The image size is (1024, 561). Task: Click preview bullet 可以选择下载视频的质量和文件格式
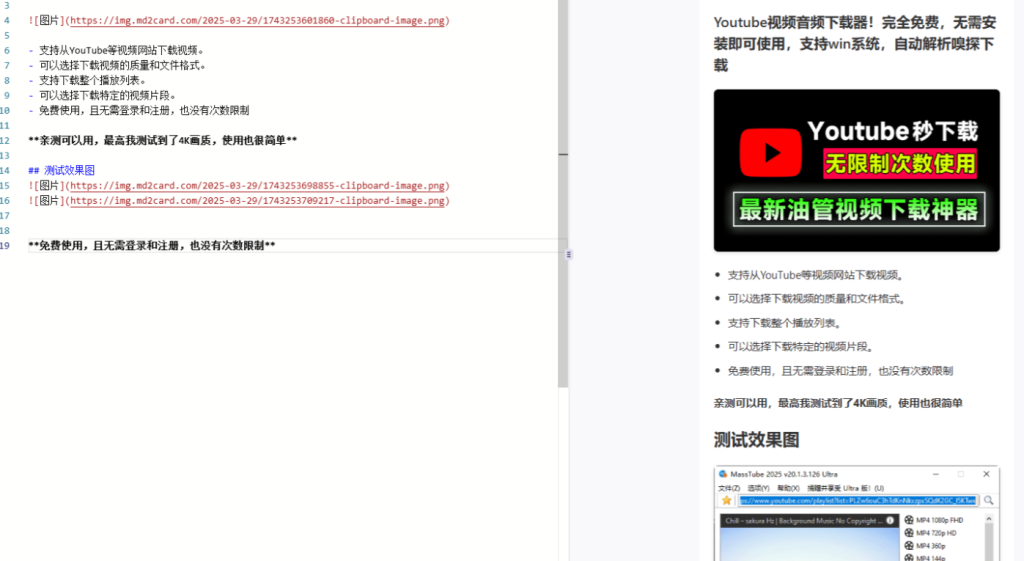pyautogui.click(x=818, y=298)
